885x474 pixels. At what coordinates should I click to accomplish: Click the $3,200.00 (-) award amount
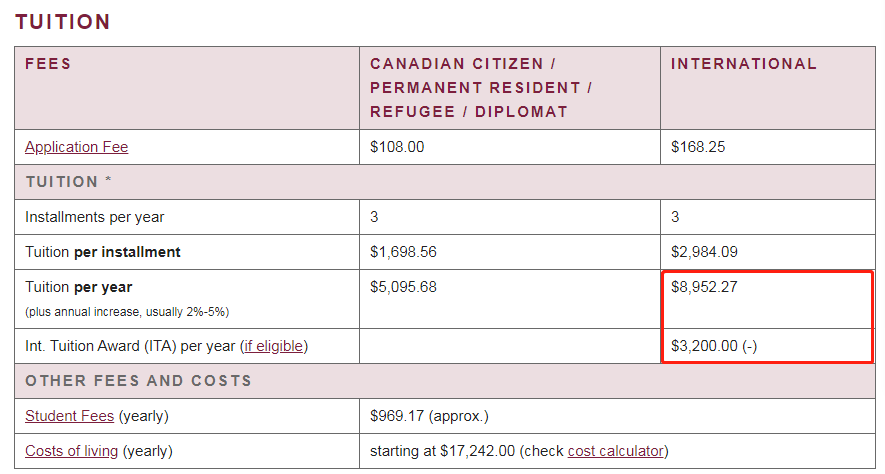[x=714, y=346]
